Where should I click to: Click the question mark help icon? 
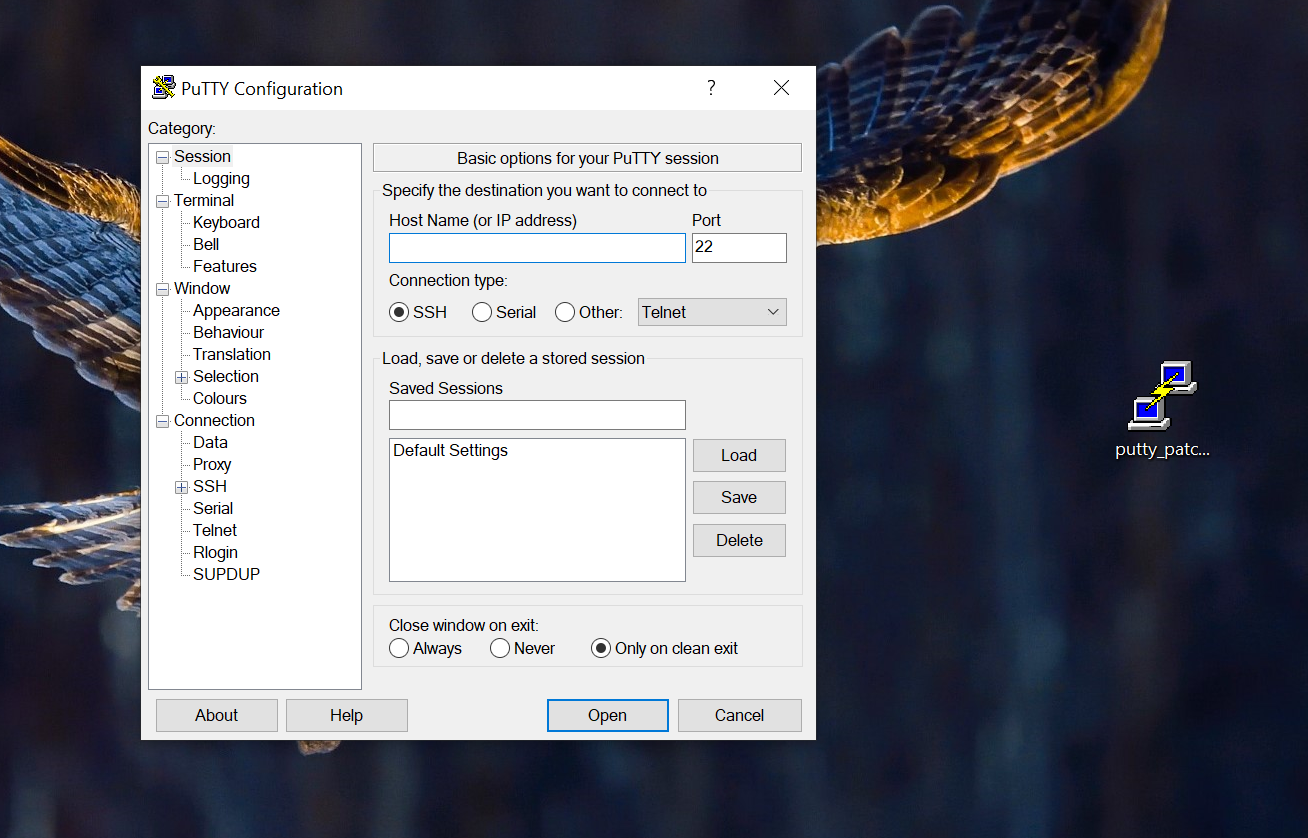711,88
